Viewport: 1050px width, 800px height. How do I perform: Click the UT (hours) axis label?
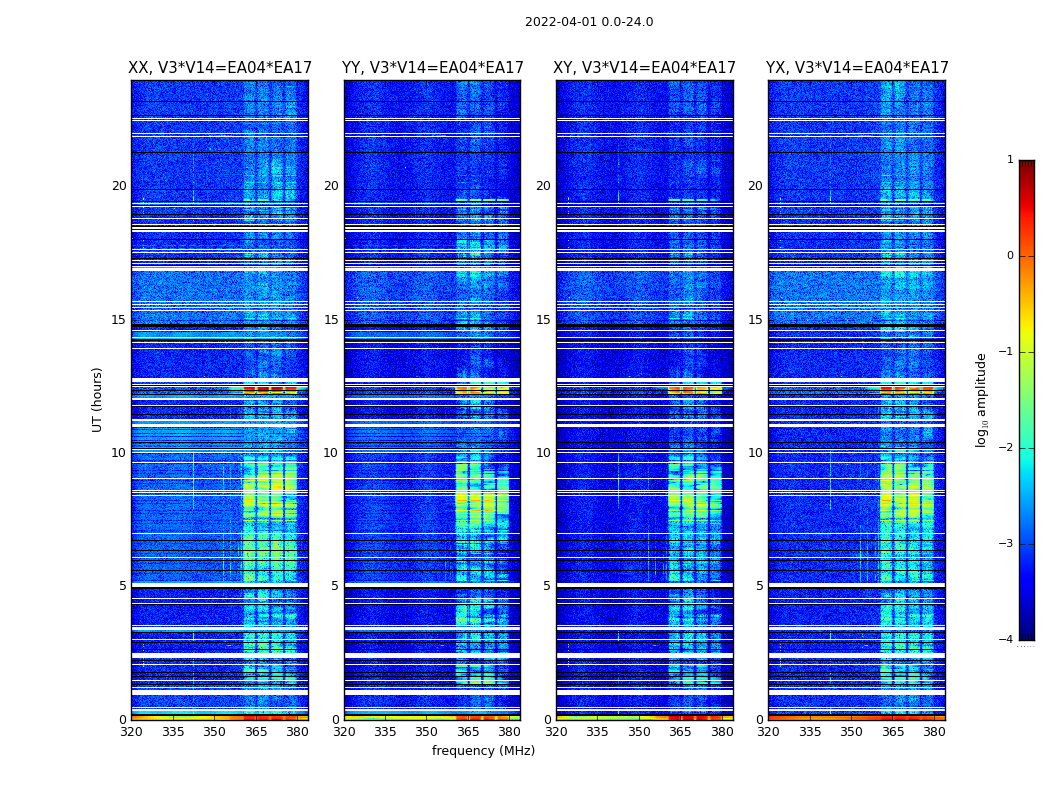coord(97,400)
